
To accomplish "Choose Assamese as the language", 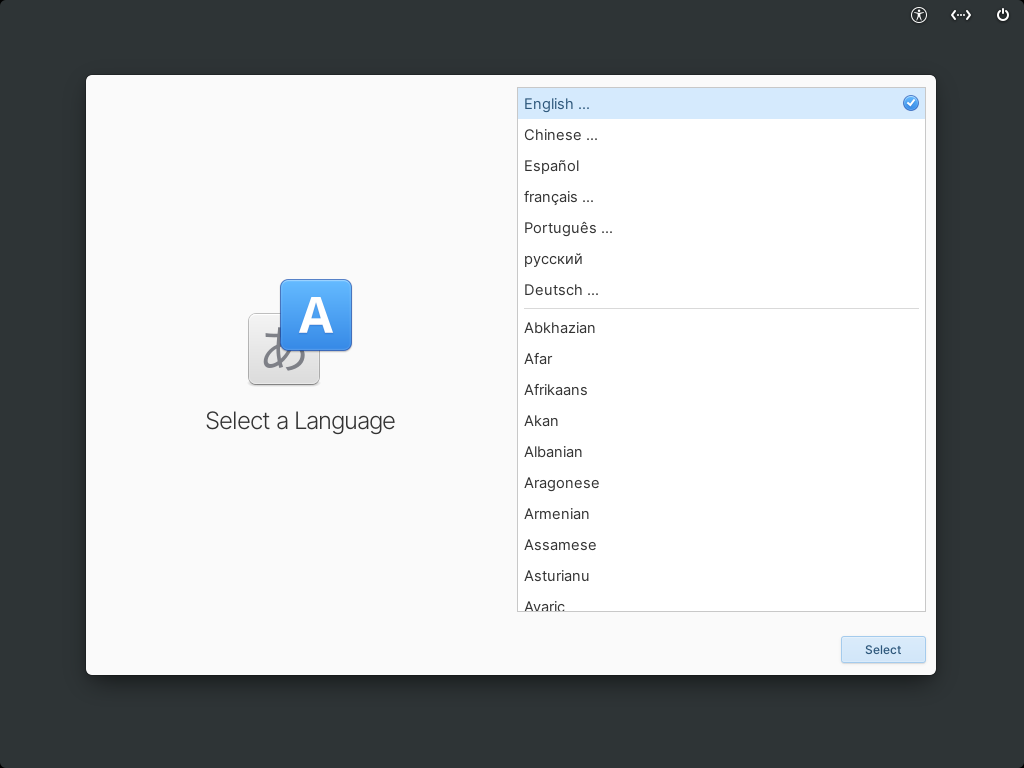I will (x=721, y=545).
